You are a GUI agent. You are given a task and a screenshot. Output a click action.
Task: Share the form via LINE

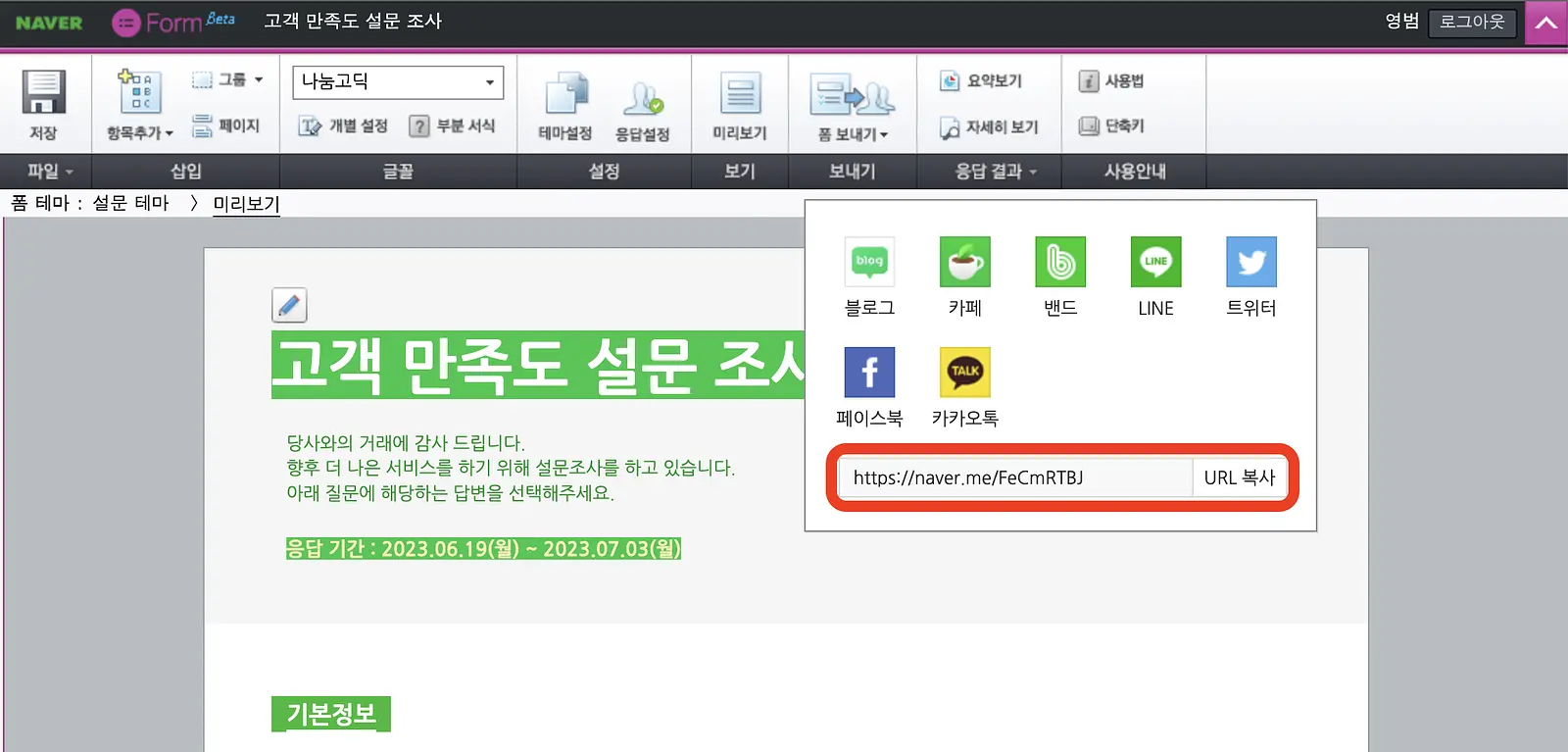(1155, 262)
